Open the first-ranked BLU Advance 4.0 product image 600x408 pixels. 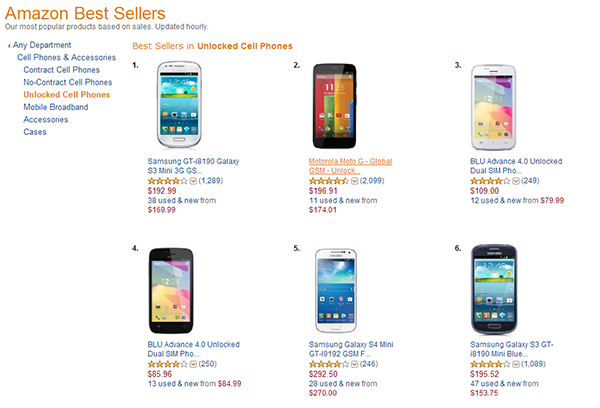500,105
